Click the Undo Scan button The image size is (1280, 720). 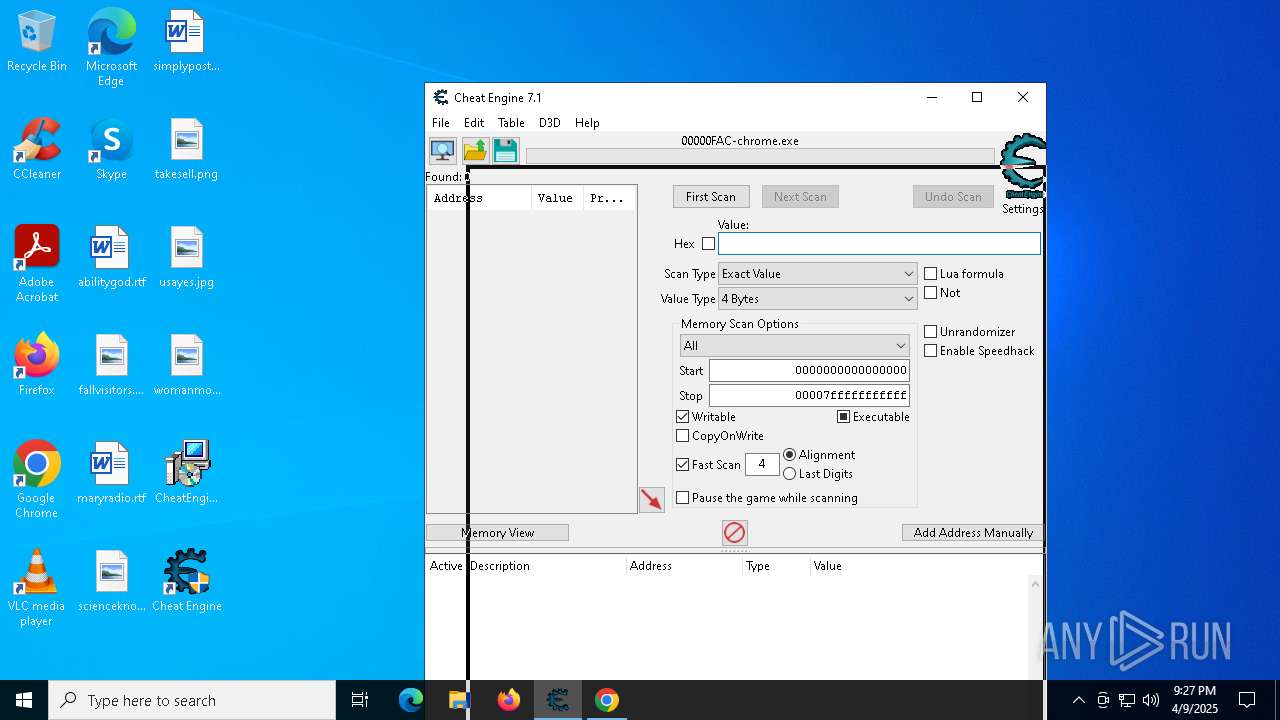953,197
